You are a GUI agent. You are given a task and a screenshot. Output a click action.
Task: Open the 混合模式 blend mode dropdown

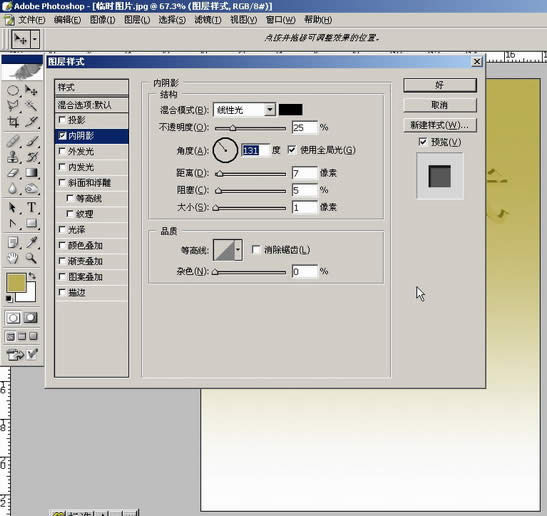tap(270, 110)
